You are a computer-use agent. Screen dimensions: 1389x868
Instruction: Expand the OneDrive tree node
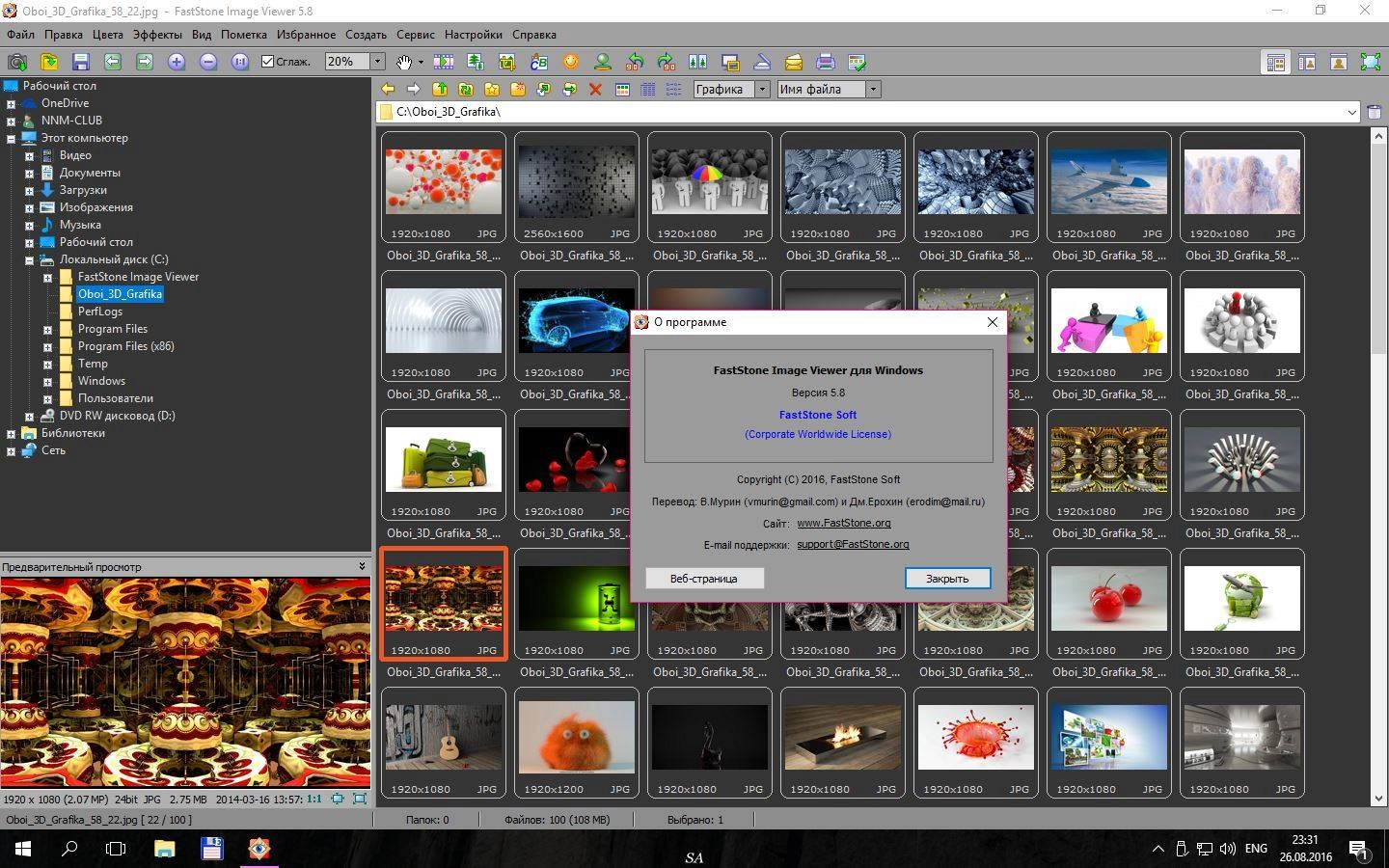[x=11, y=103]
